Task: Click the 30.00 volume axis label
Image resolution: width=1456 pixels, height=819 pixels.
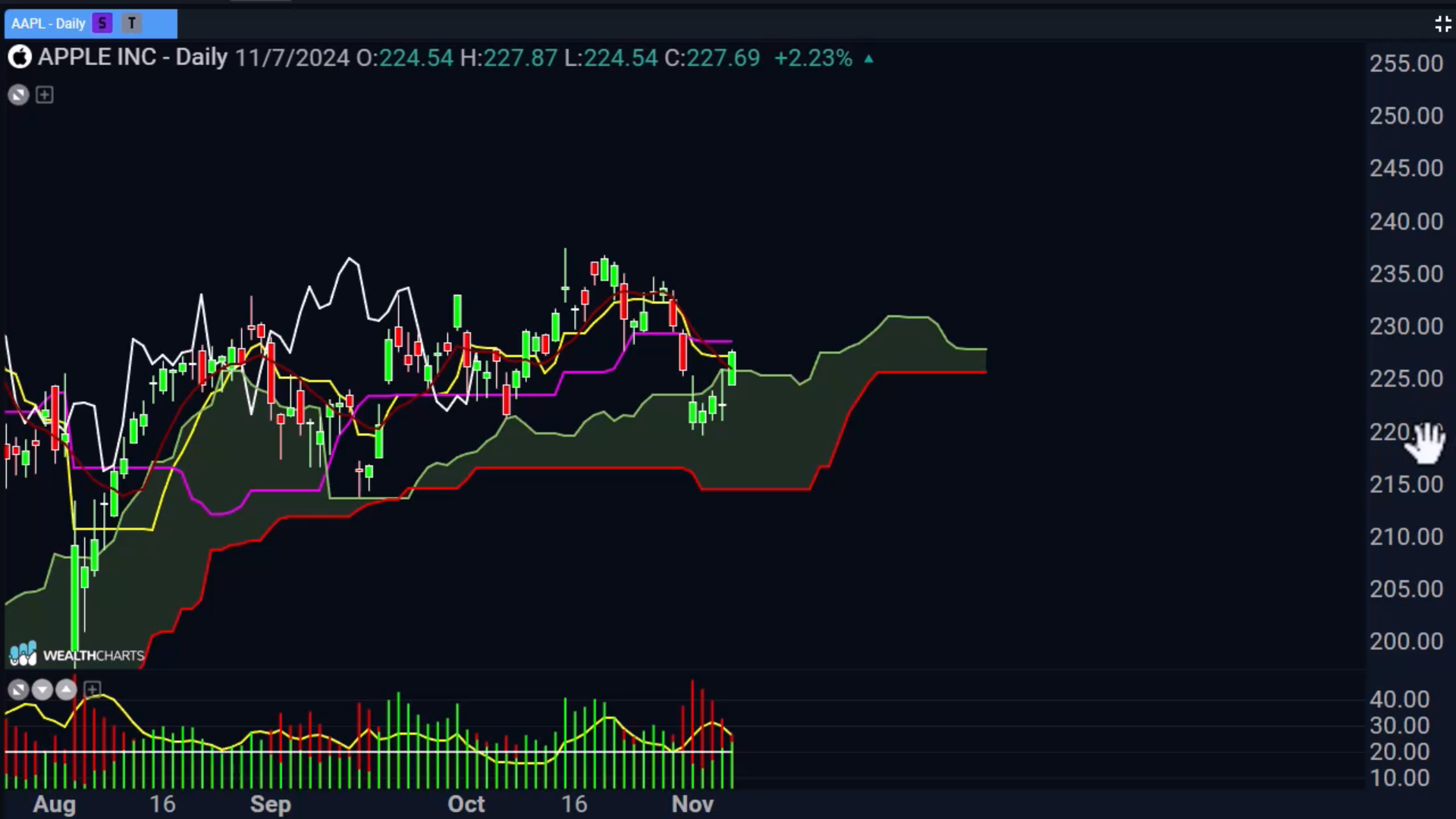Action: tap(1399, 726)
